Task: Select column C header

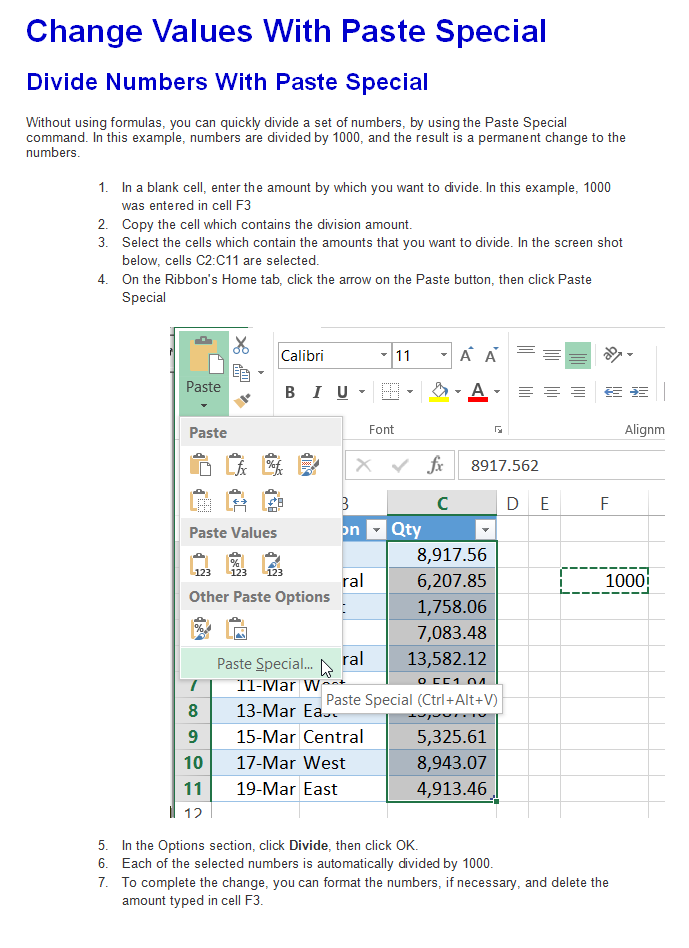Action: coord(442,503)
